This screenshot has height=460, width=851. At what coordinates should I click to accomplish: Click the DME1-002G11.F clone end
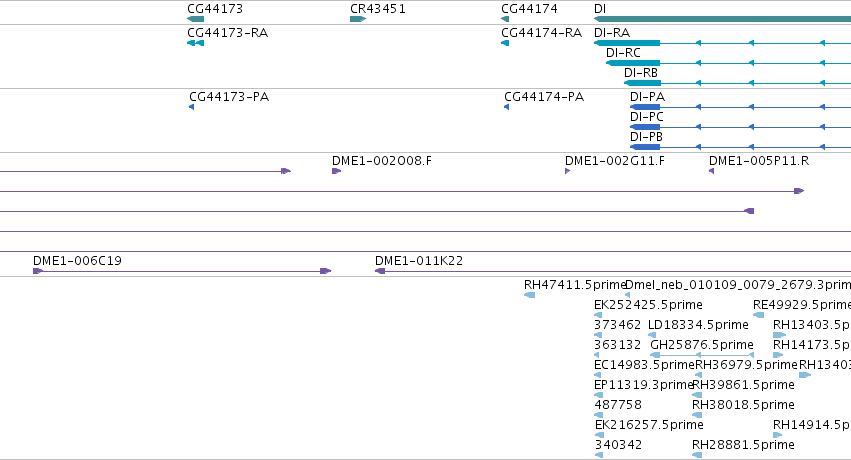568,171
